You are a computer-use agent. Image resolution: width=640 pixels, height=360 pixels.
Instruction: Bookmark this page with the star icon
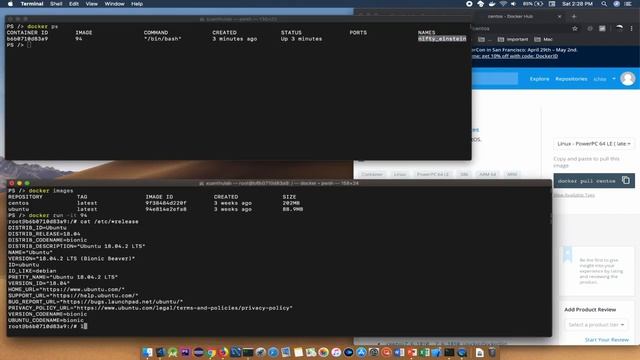[x=575, y=29]
